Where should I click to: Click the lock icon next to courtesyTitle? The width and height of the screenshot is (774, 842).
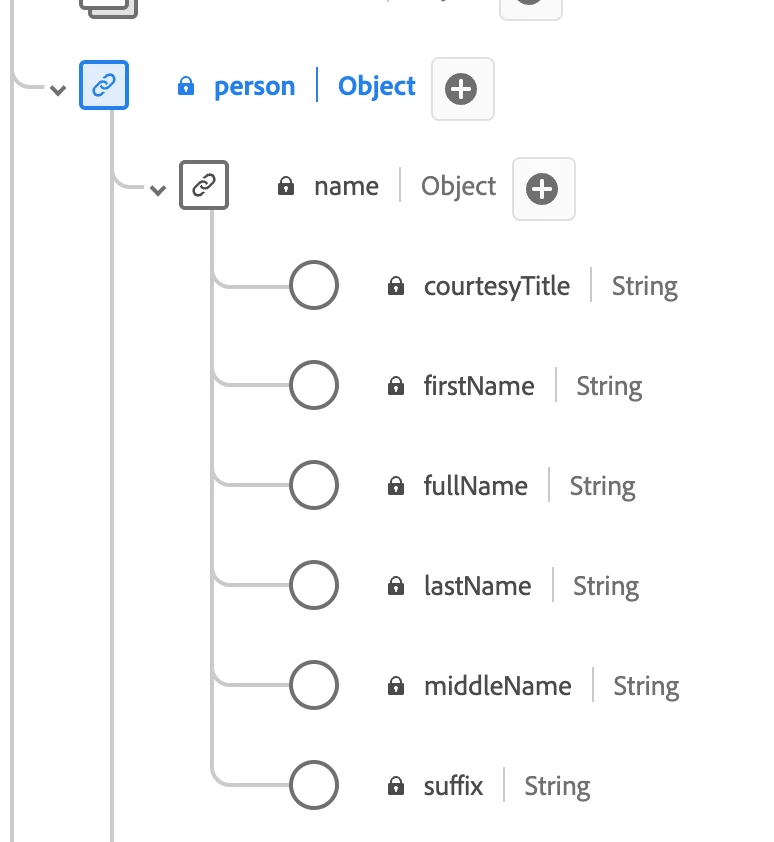[396, 287]
